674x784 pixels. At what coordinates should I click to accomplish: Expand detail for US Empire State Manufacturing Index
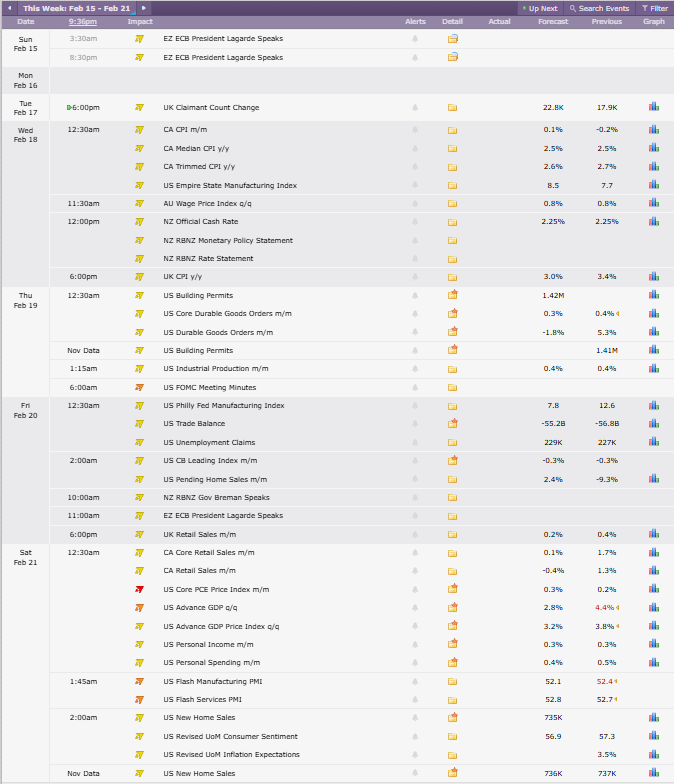[452, 186]
